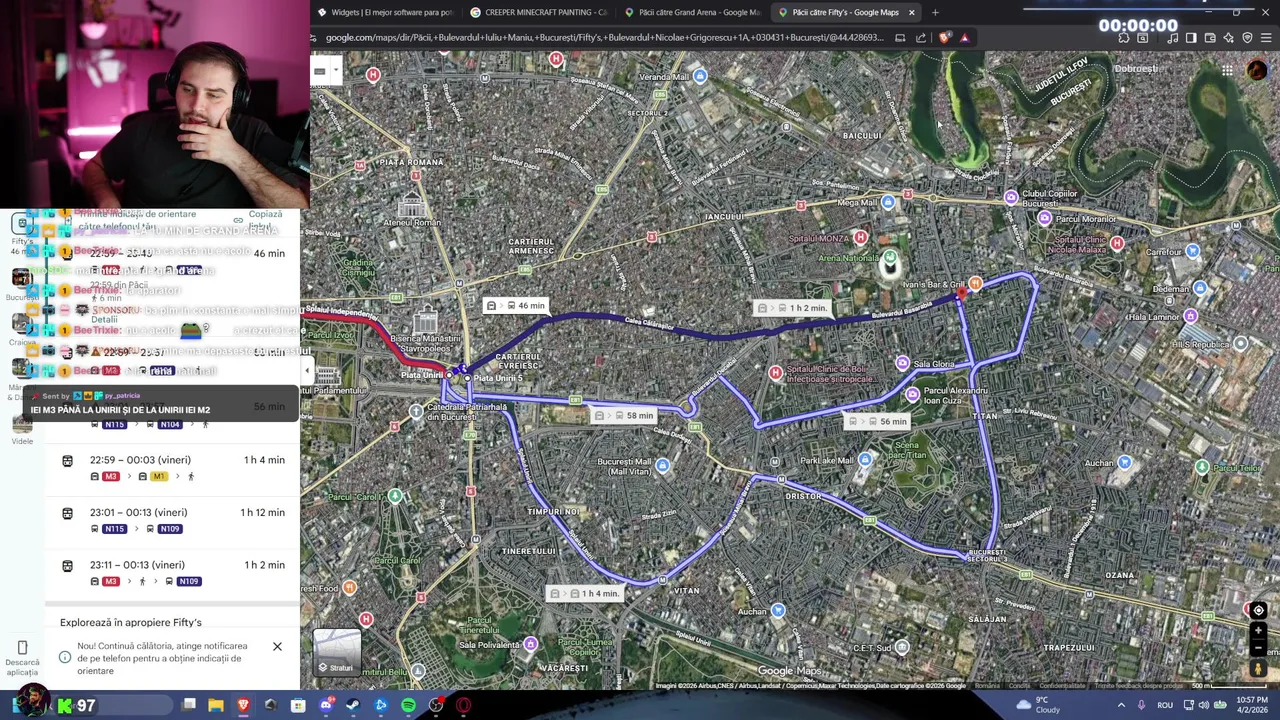This screenshot has height=720, width=1280.
Task: Click Carrefour marker on map
Action: tap(1192, 252)
